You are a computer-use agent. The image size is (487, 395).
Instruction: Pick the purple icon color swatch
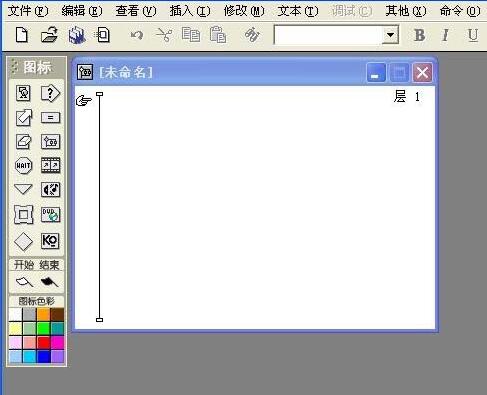57,356
